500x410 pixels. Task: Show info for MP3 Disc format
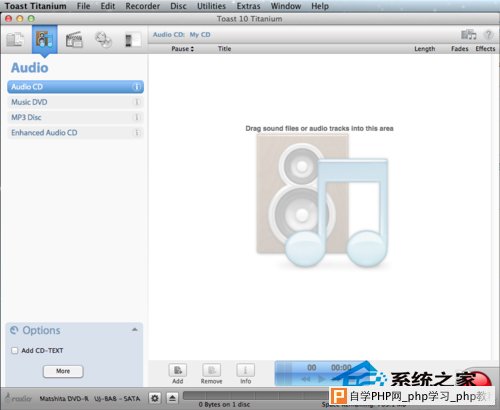click(x=136, y=117)
